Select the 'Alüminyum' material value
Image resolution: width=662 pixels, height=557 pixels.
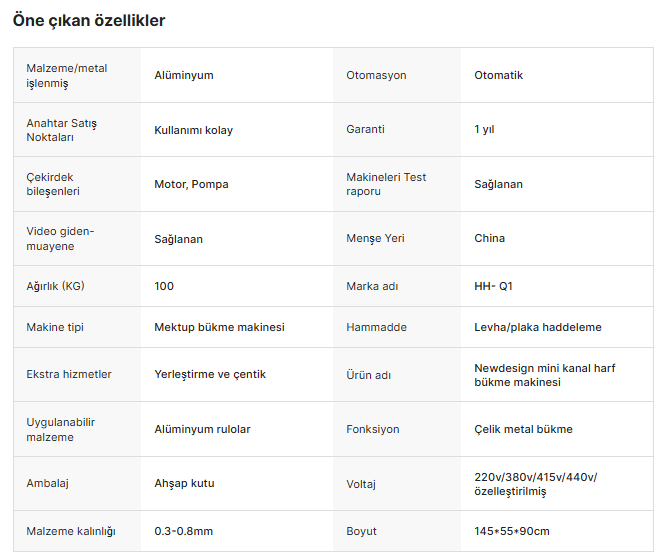tap(184, 75)
